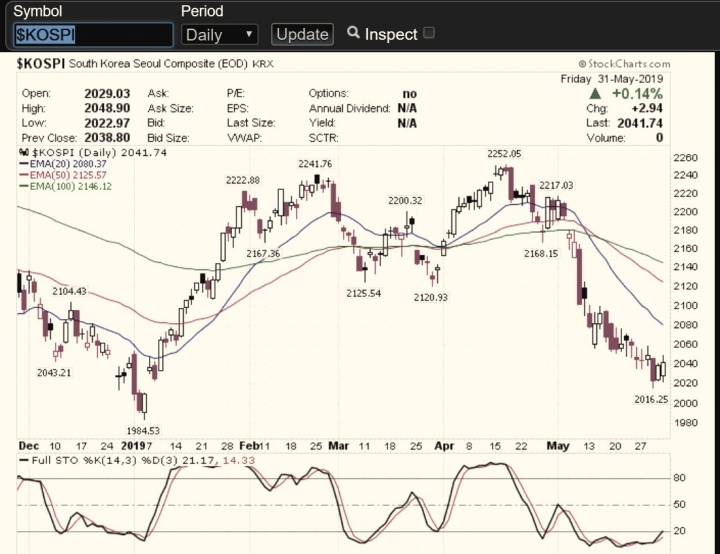Click the May month axis label
The height and width of the screenshot is (554, 720).
(x=558, y=446)
